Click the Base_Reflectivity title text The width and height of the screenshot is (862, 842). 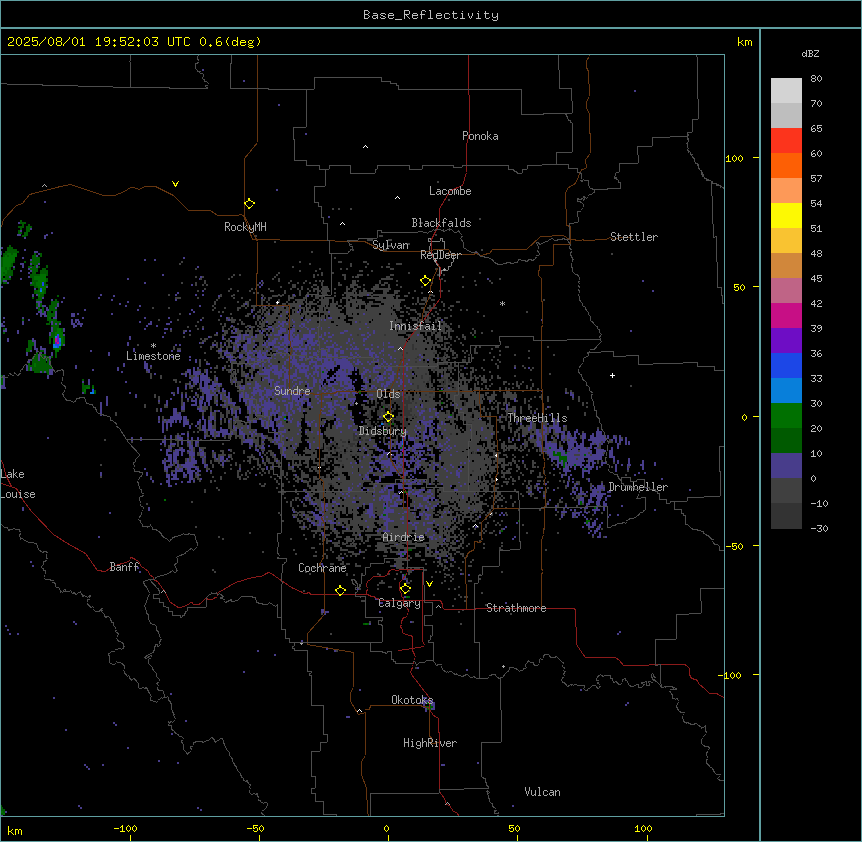click(x=431, y=15)
